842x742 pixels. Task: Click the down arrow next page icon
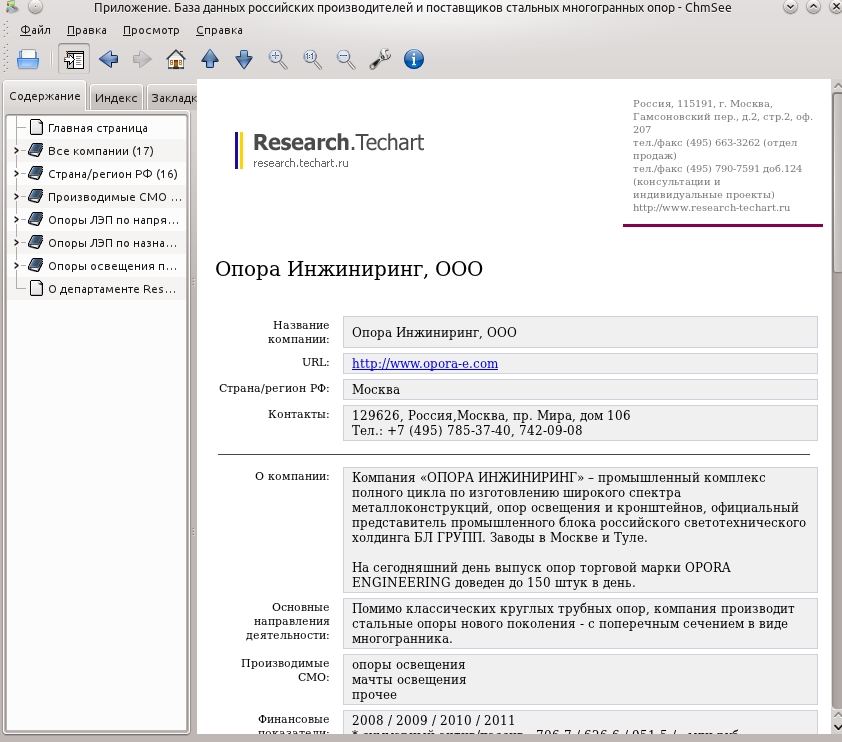point(244,59)
